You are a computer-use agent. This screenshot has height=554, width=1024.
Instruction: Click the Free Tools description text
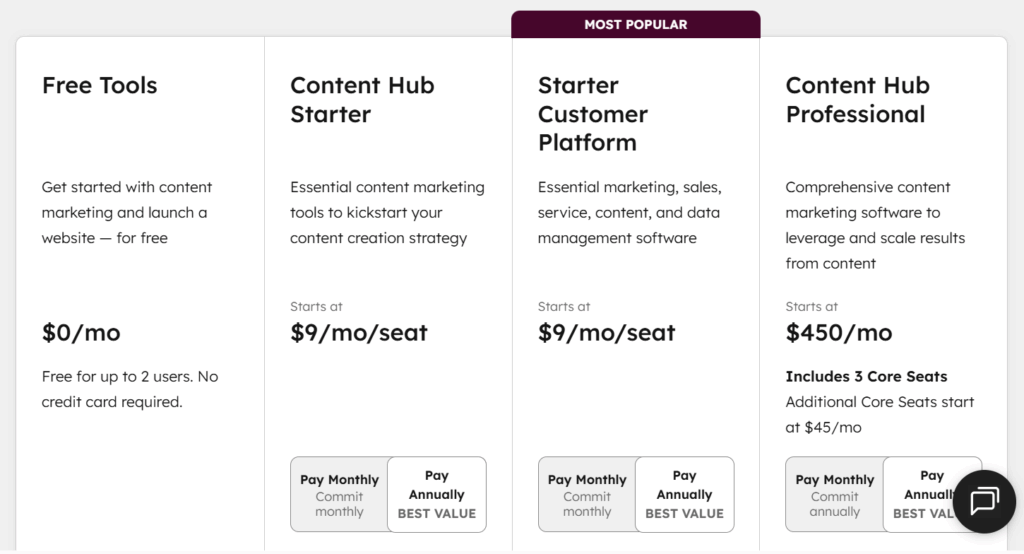point(127,212)
